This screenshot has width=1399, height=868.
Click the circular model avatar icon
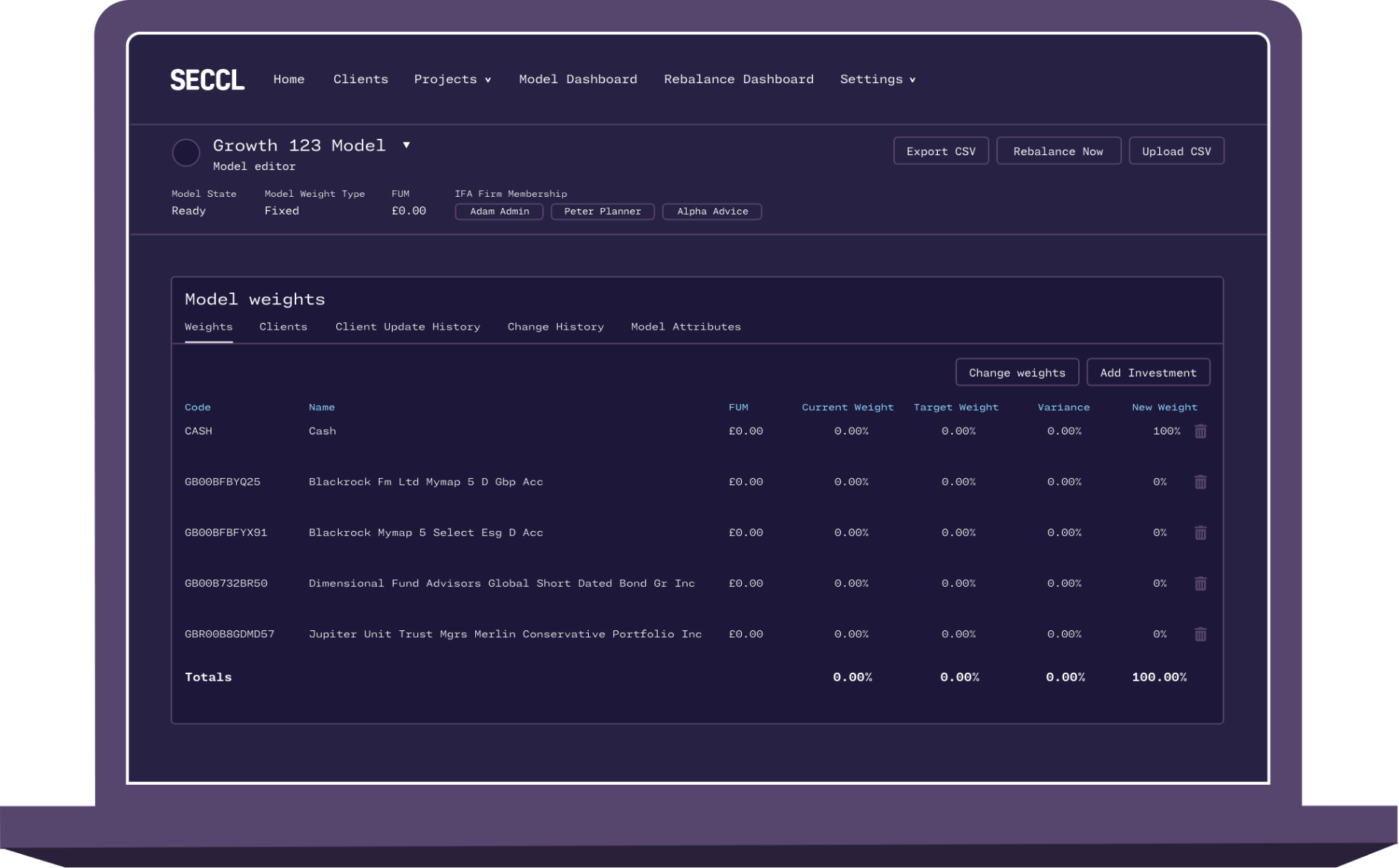(x=186, y=153)
